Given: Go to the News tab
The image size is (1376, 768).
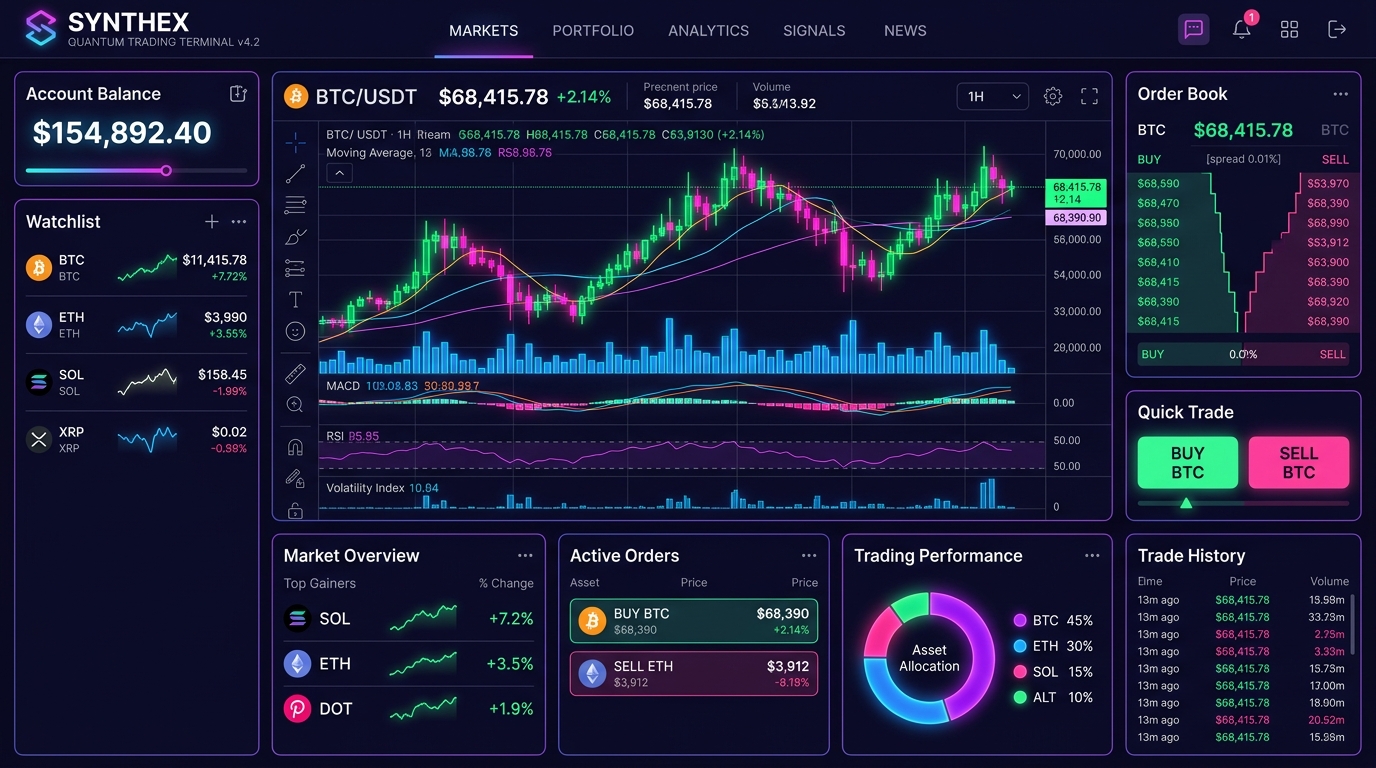Looking at the screenshot, I should [905, 31].
